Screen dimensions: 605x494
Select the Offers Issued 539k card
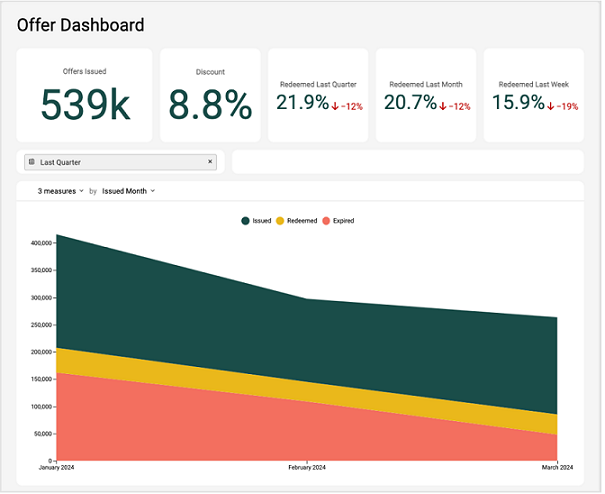click(x=84, y=95)
